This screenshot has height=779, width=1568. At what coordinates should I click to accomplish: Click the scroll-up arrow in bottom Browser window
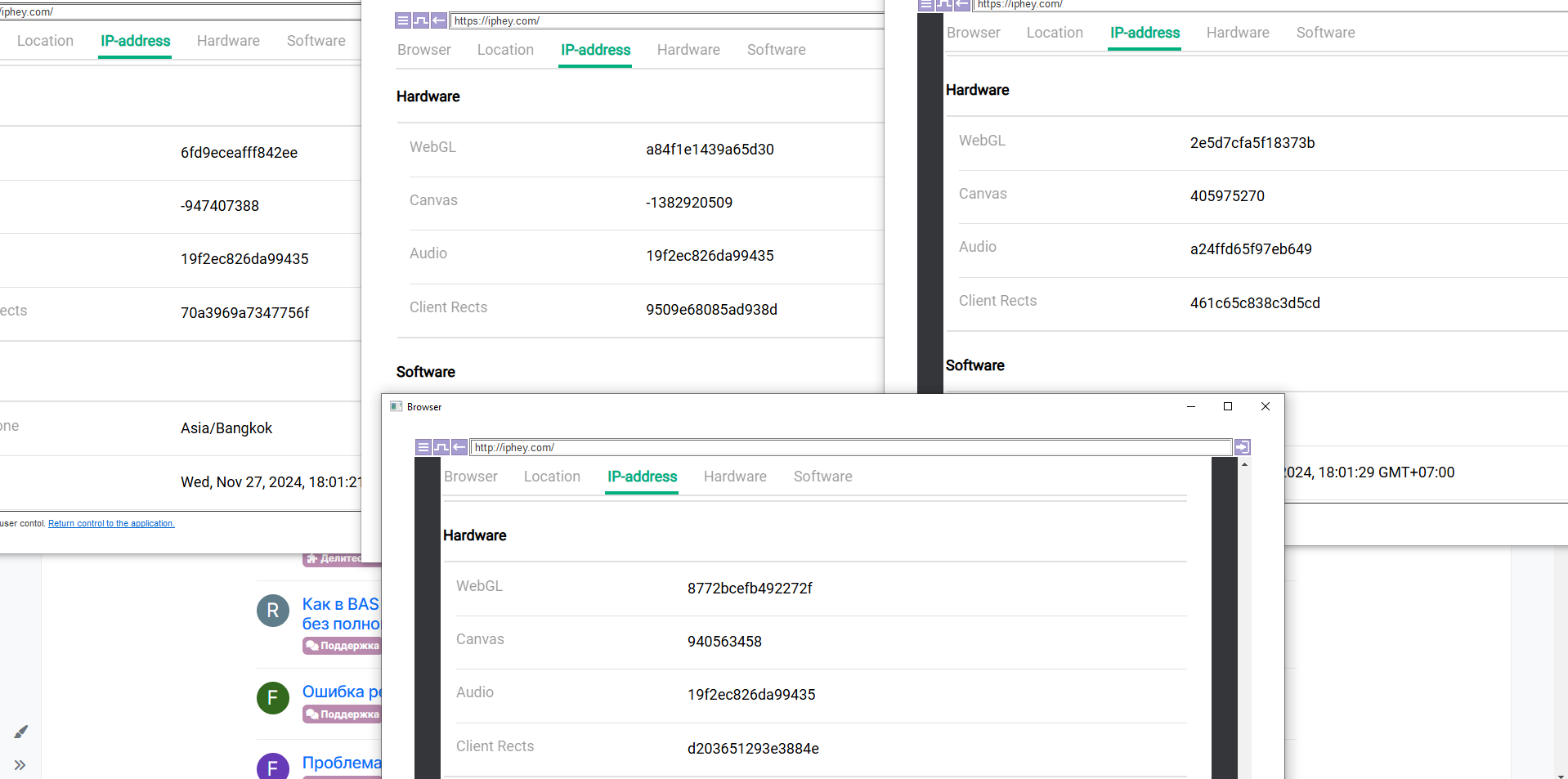[x=1244, y=464]
